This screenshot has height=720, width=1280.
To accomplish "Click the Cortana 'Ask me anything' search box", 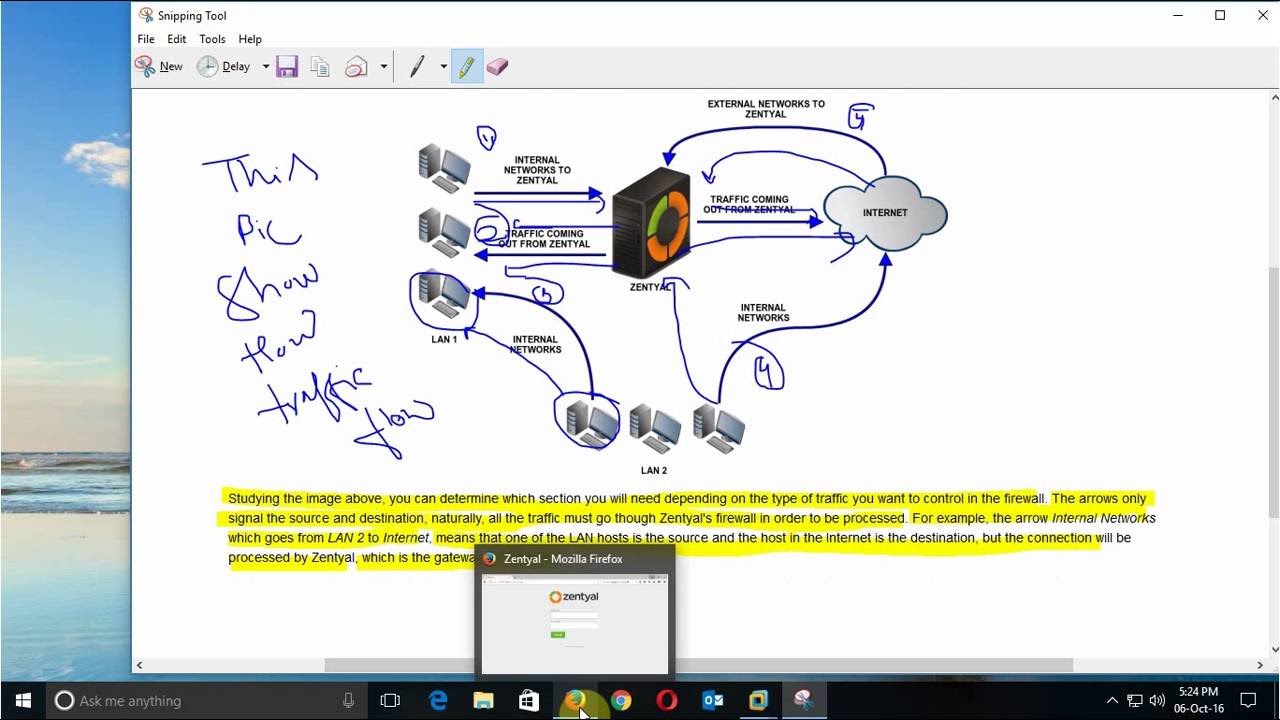I will point(205,701).
